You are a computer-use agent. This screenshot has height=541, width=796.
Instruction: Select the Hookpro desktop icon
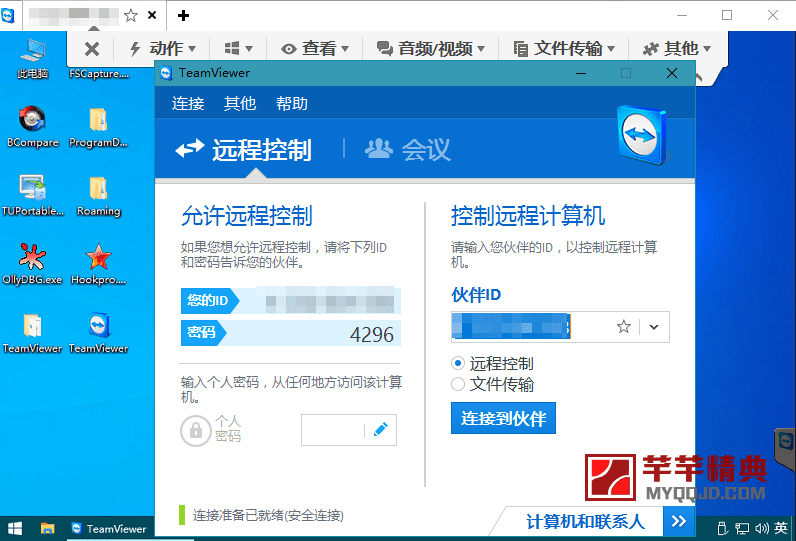[x=98, y=264]
